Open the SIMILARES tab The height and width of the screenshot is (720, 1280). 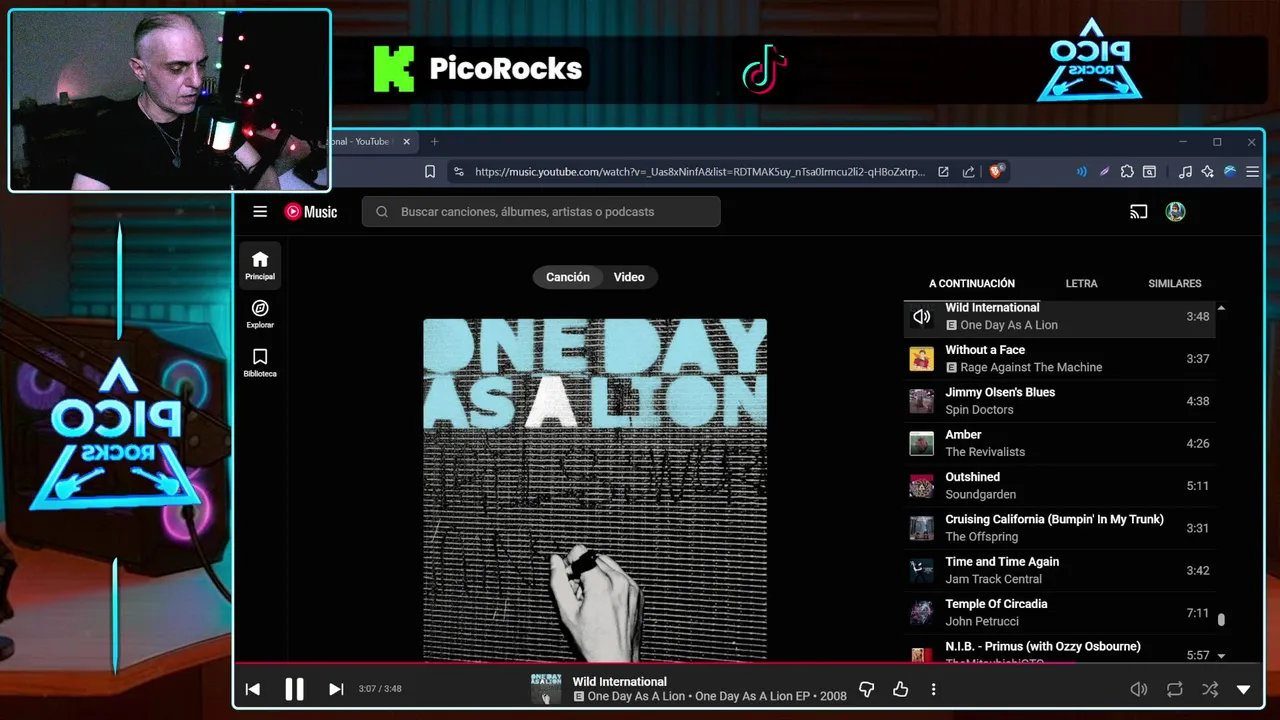click(1175, 283)
